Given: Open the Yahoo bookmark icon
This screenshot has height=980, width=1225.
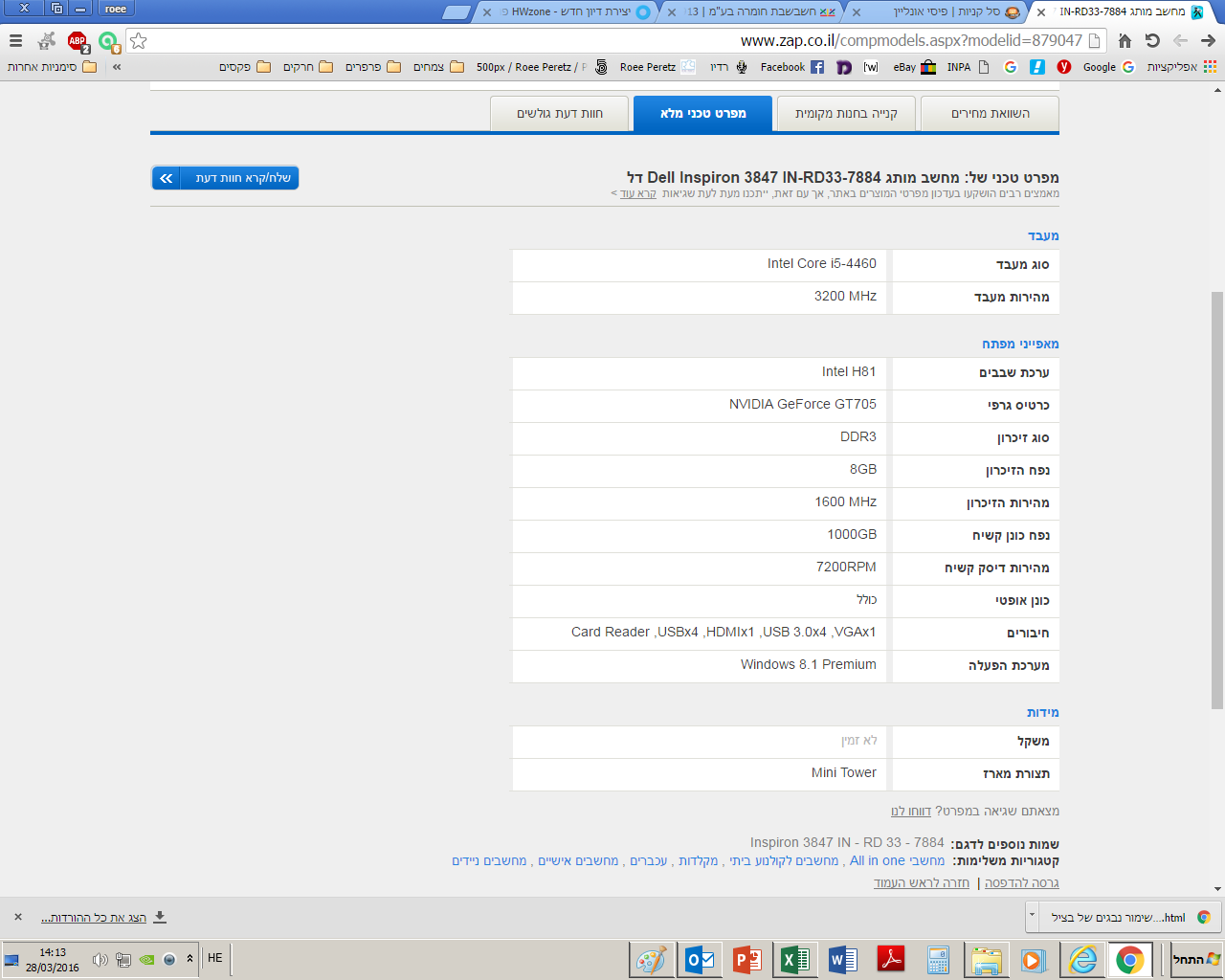Looking at the screenshot, I should coord(1063,67).
